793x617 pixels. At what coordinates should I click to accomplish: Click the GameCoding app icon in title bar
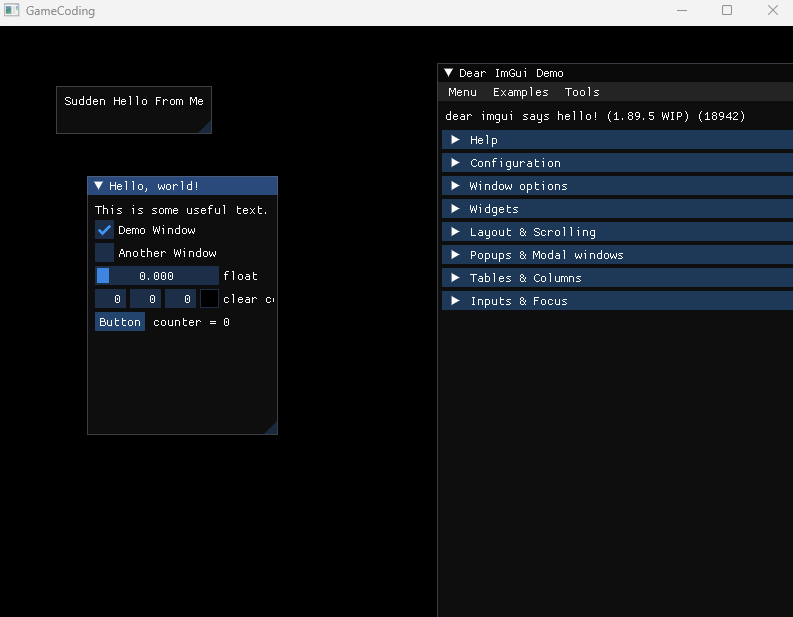point(12,10)
